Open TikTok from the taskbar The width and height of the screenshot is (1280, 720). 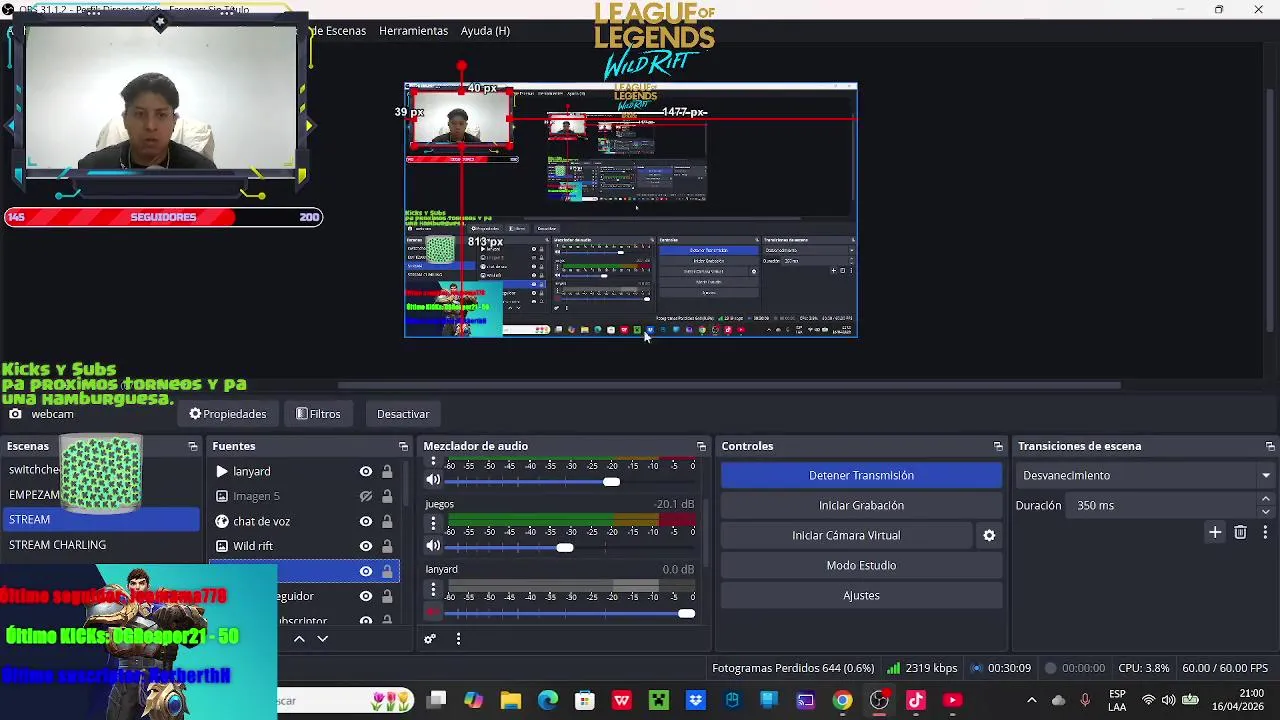pos(916,700)
